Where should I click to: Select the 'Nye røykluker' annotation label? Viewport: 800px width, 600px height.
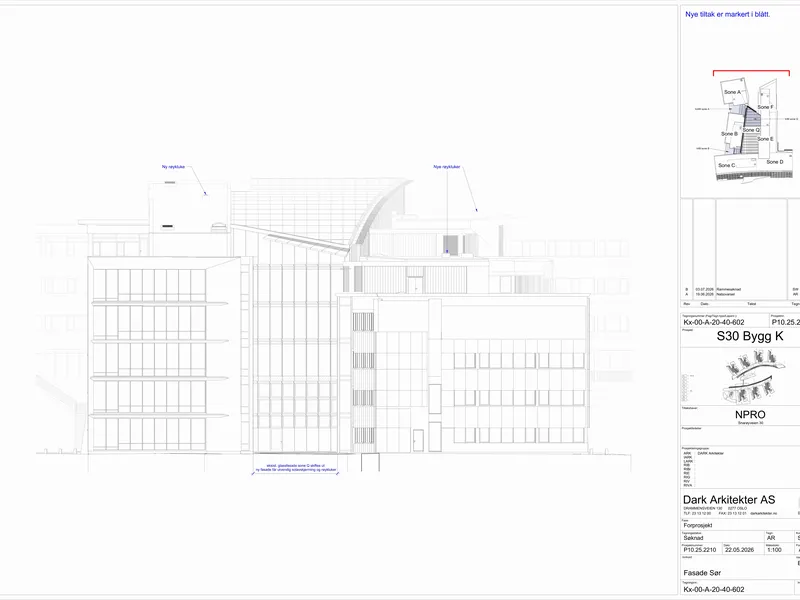pos(447,167)
